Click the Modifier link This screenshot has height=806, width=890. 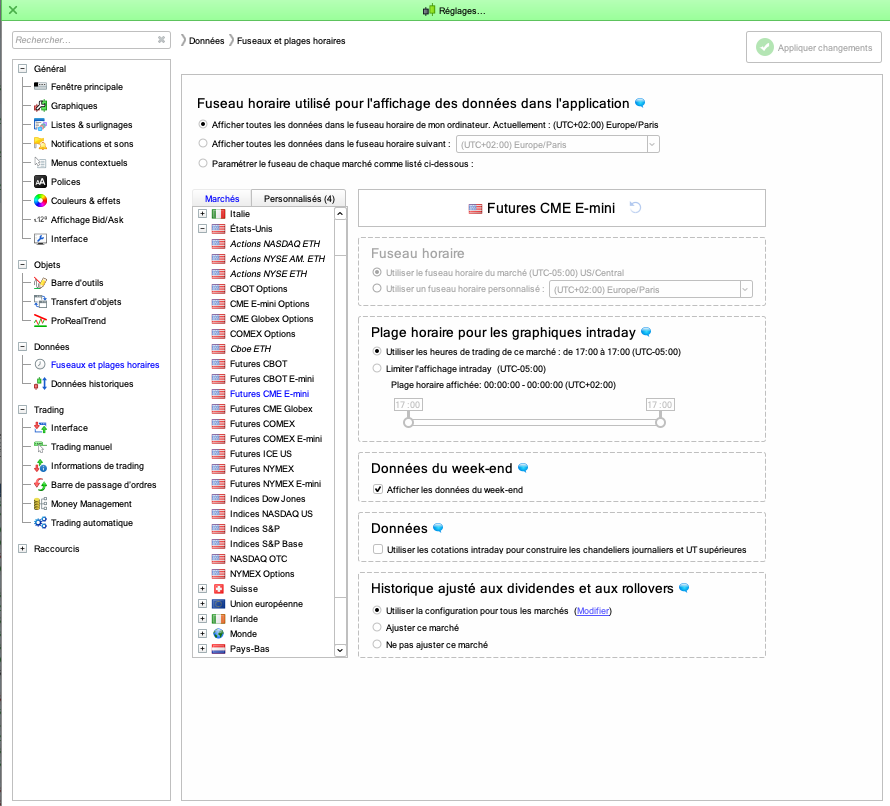(x=593, y=611)
